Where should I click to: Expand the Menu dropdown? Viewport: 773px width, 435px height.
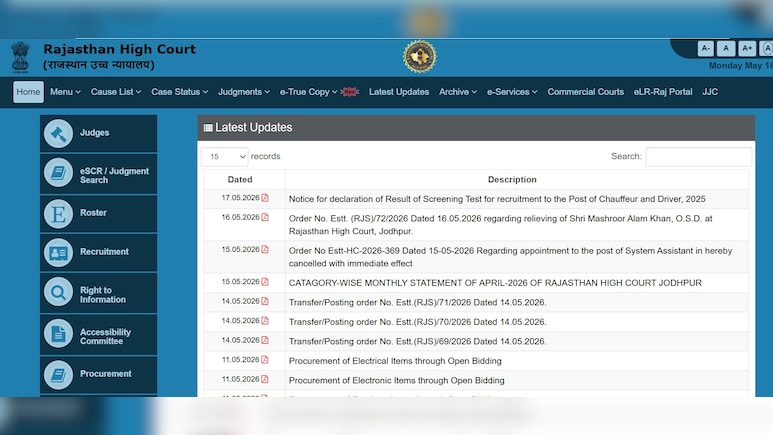tap(65, 92)
